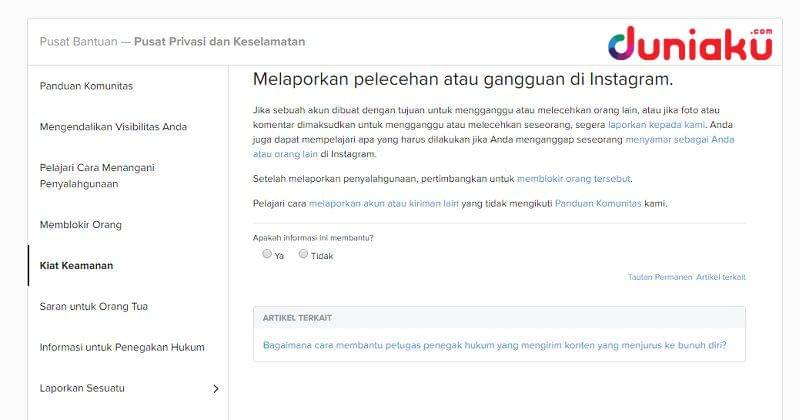Open related article about penegak hukum
This screenshot has width=800, height=420.
494,345
